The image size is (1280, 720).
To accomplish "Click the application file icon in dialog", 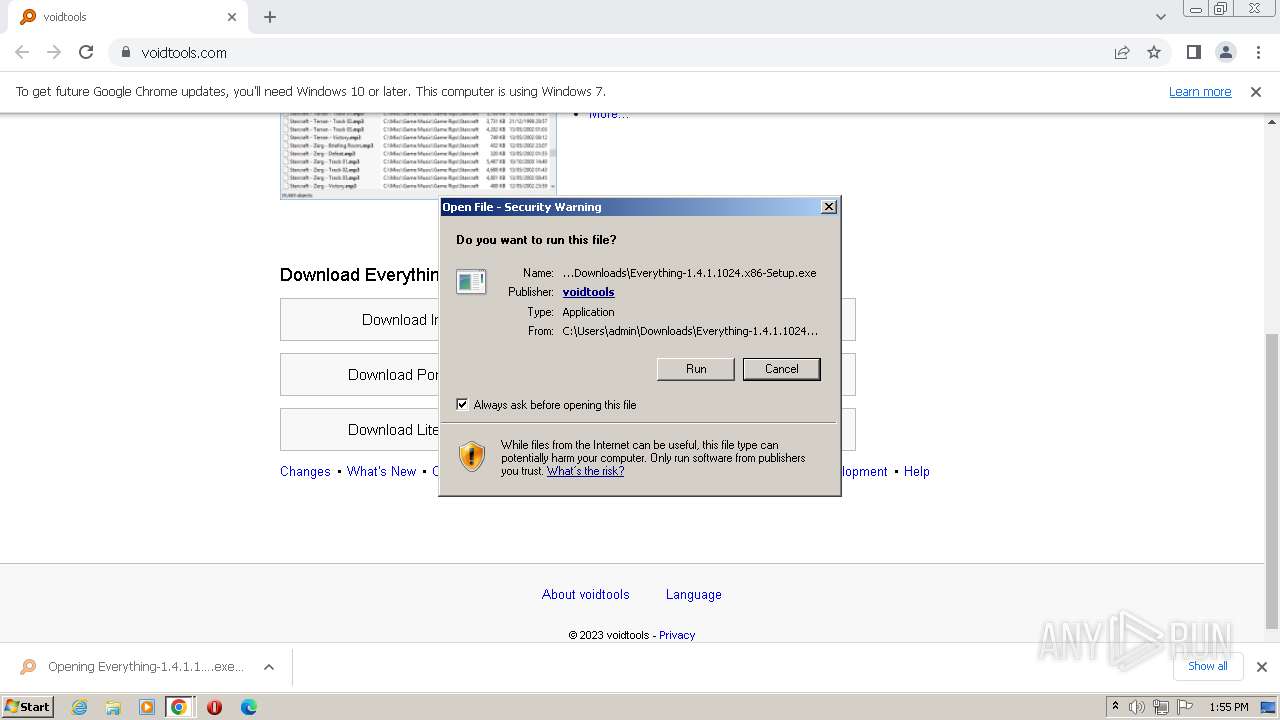I will (x=471, y=282).
